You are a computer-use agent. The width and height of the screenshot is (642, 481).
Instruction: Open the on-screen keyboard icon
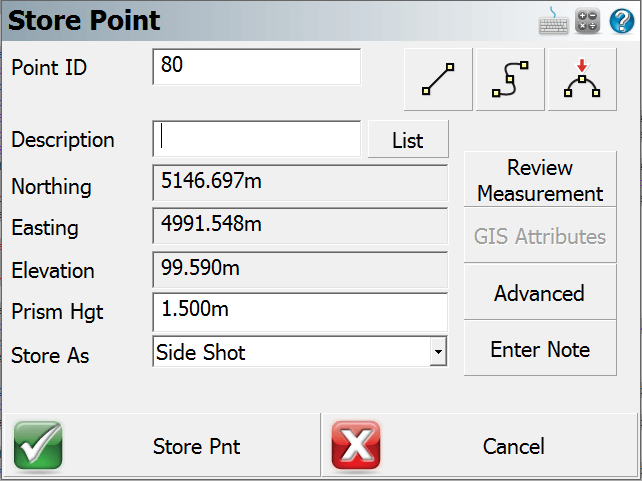tap(553, 21)
